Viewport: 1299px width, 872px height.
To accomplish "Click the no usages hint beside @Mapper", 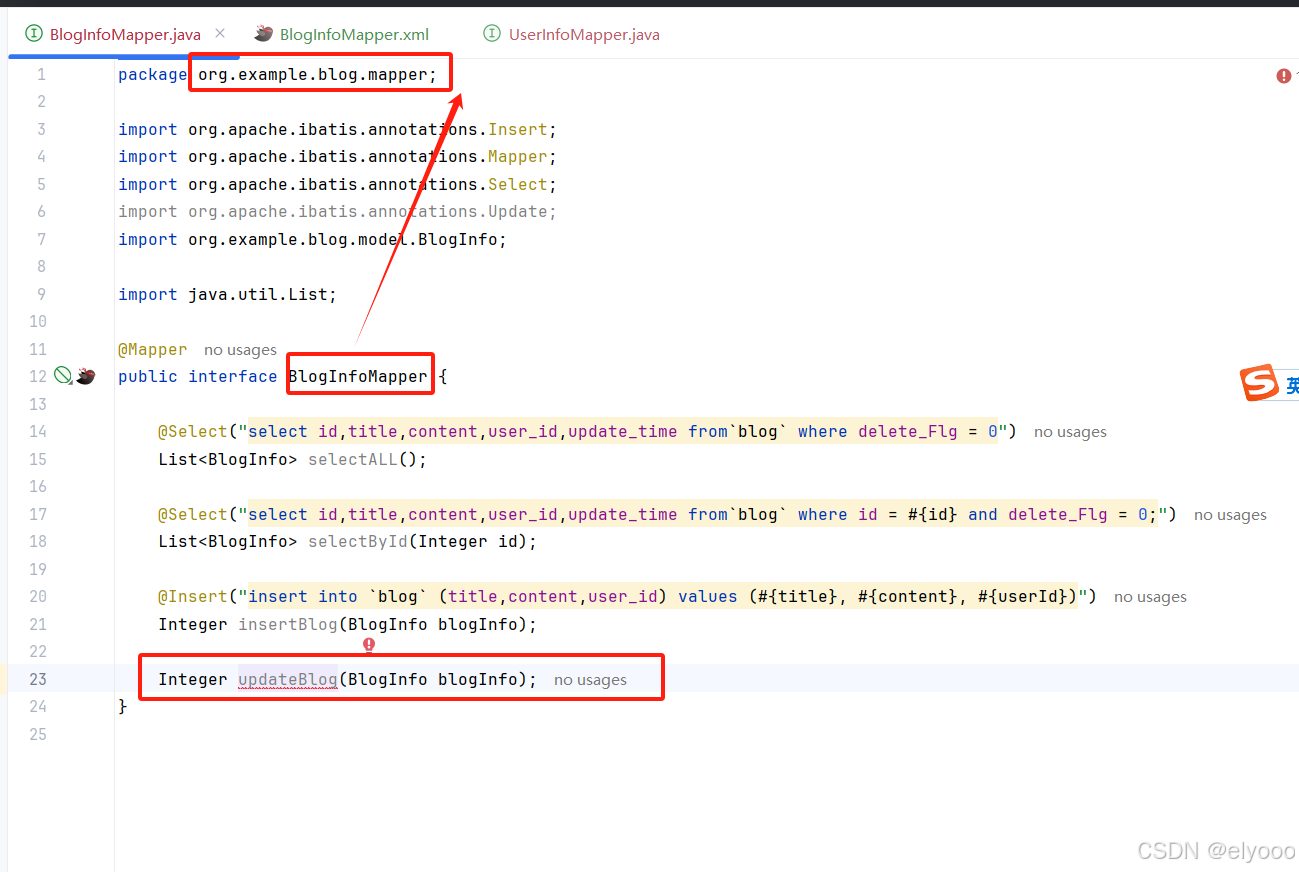I will 240,349.
